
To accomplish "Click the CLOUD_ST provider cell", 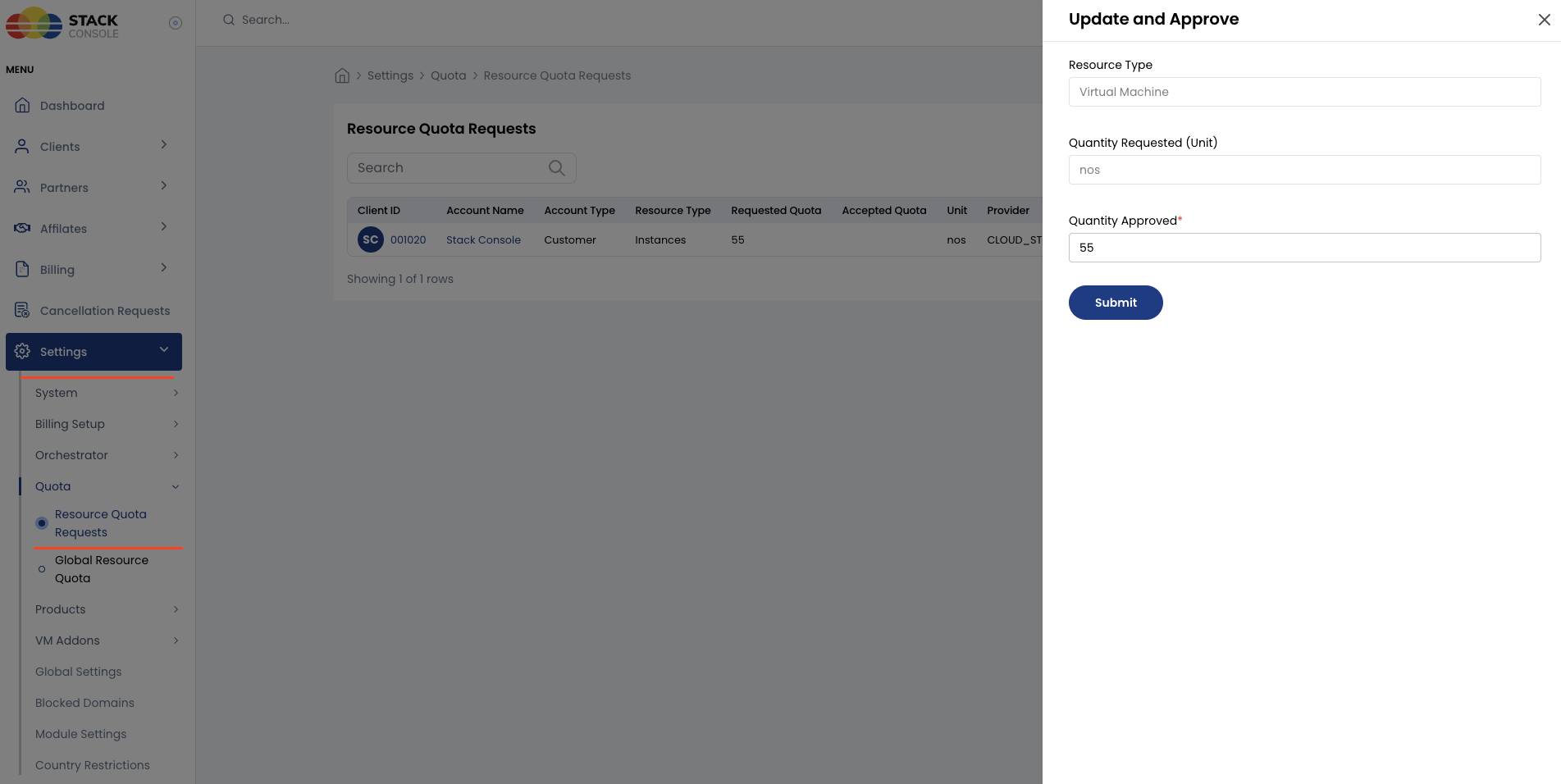I will click(1014, 240).
